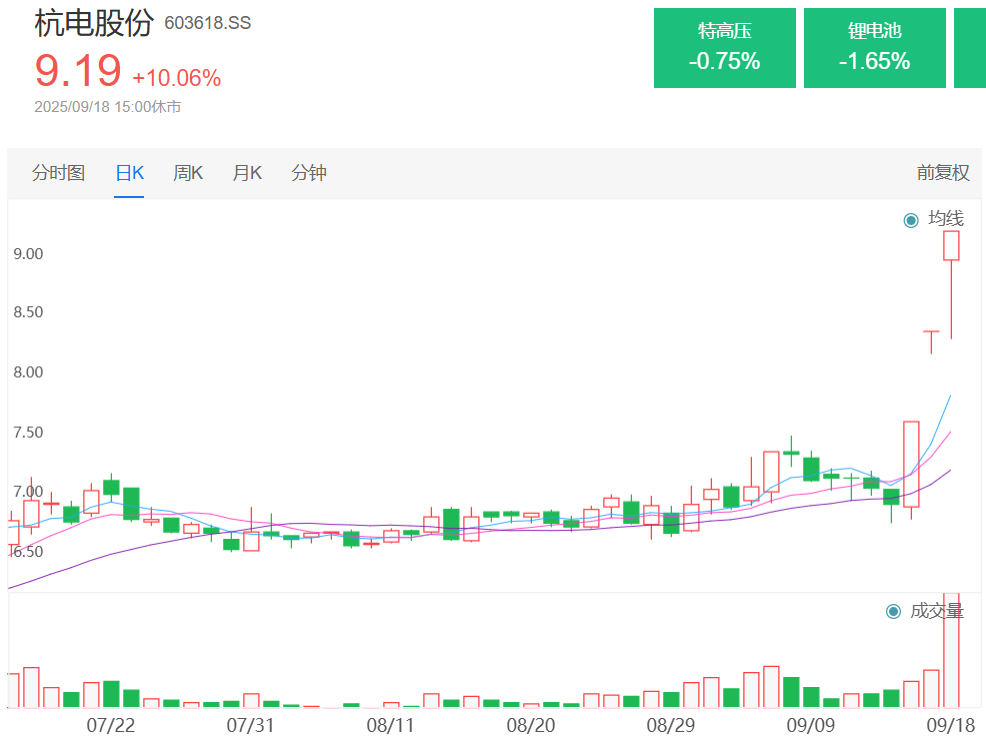Switch to the 分钟 minute chart tab
986x742 pixels.
click(x=309, y=172)
